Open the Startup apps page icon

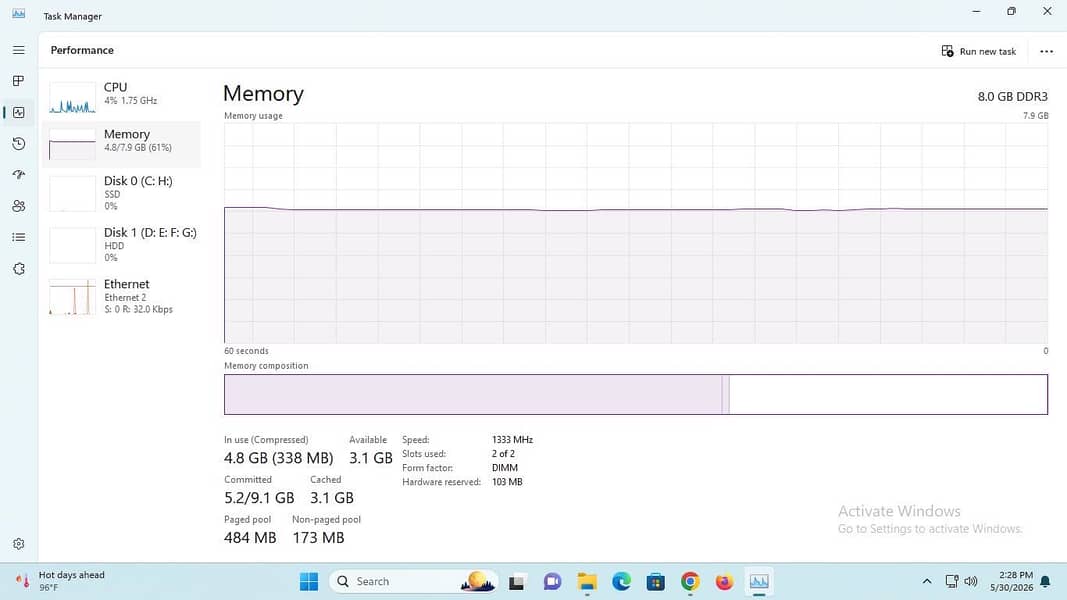[18, 175]
